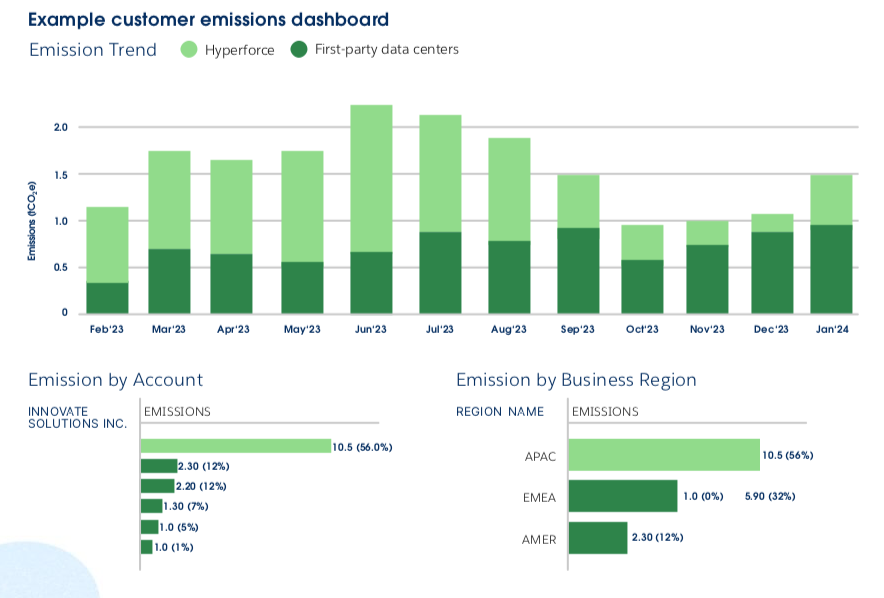Click the Emission Trend heading
This screenshot has height=598, width=884.
click(x=93, y=50)
